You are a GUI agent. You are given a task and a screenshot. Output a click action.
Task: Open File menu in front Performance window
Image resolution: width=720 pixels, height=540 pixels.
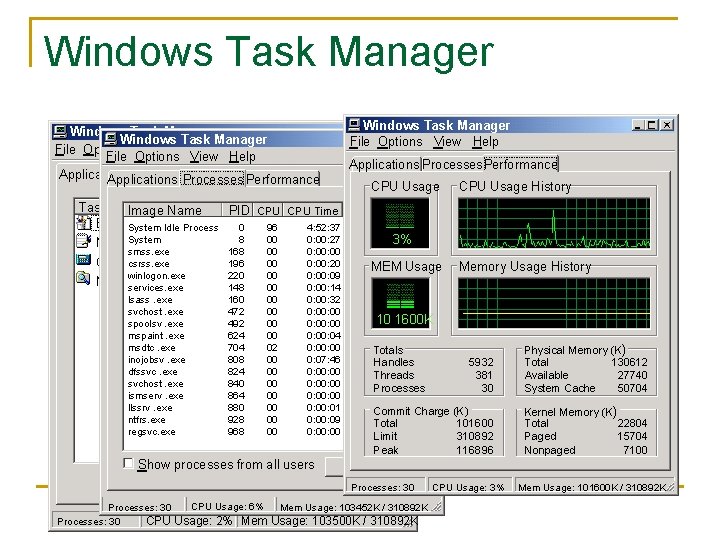pos(360,142)
